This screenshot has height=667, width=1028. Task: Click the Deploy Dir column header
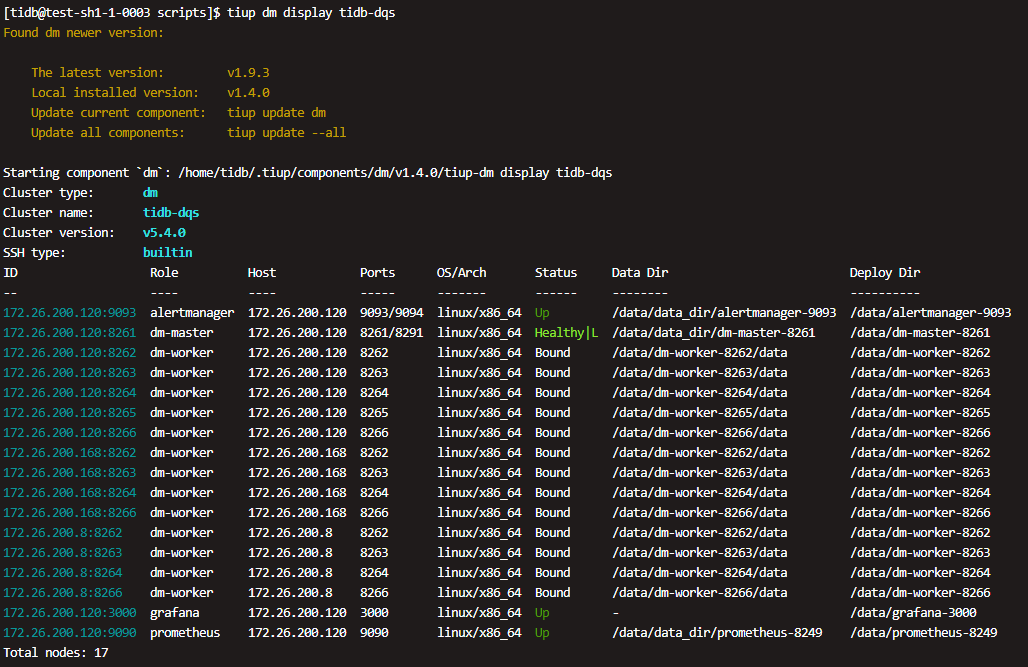coord(885,273)
